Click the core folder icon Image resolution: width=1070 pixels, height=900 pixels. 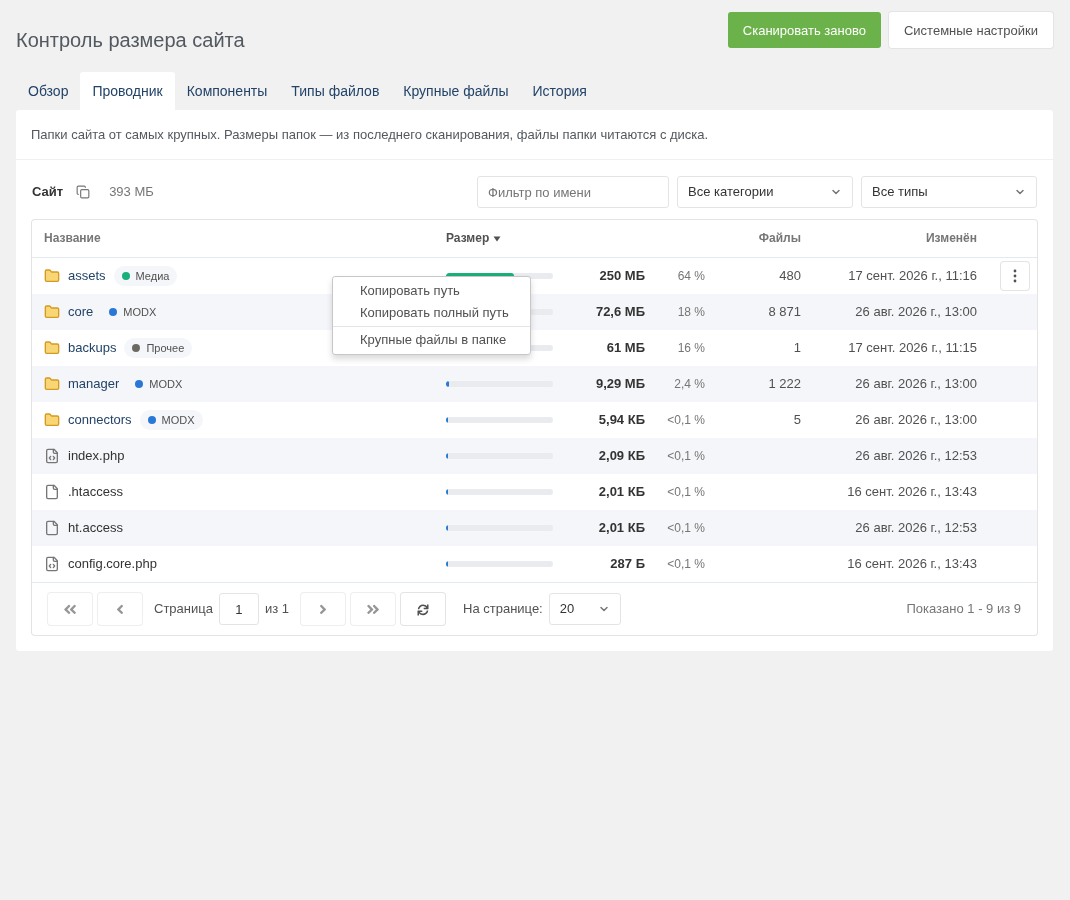52,312
